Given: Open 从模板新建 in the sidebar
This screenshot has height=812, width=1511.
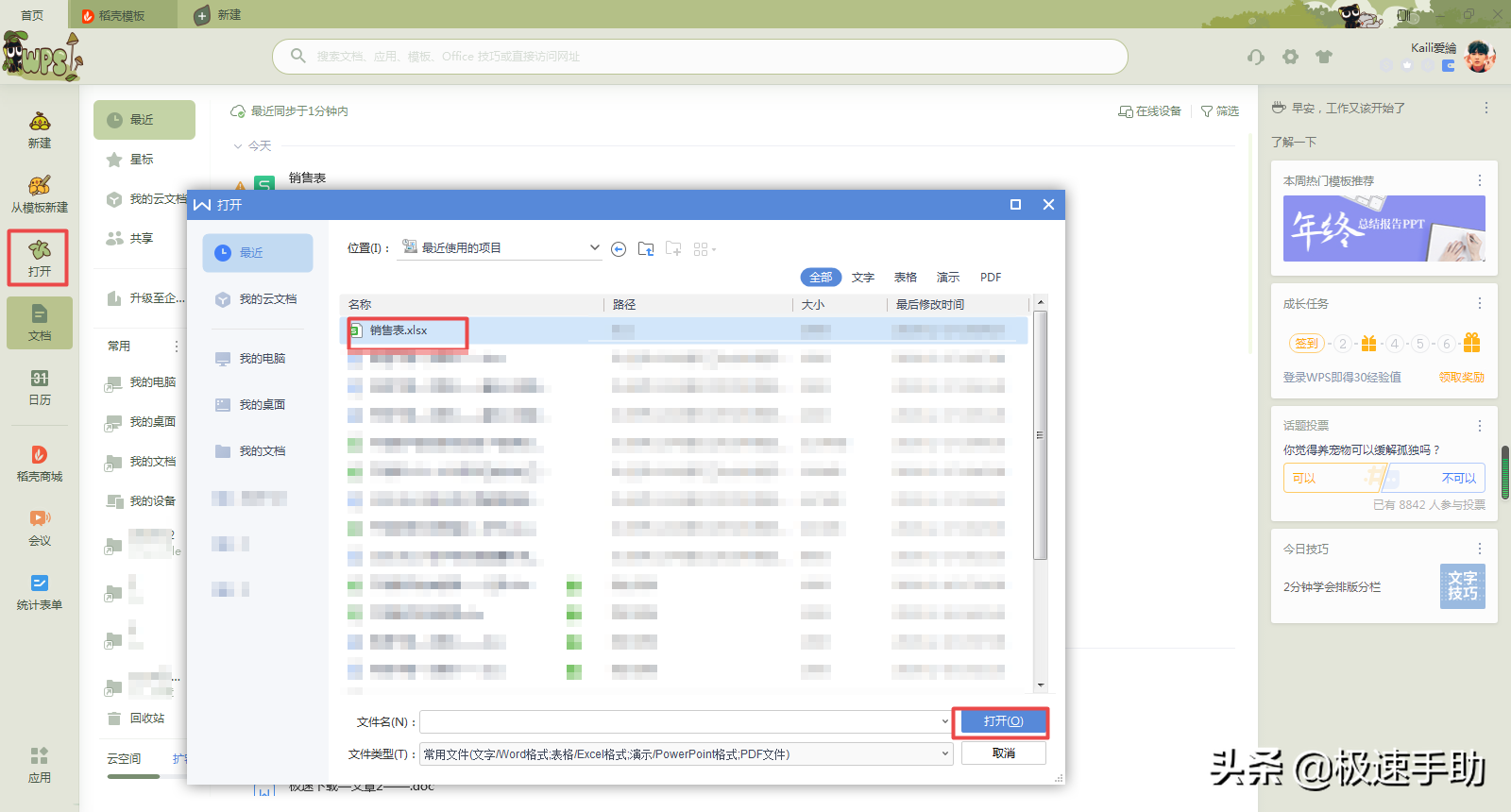Looking at the screenshot, I should click(x=40, y=195).
